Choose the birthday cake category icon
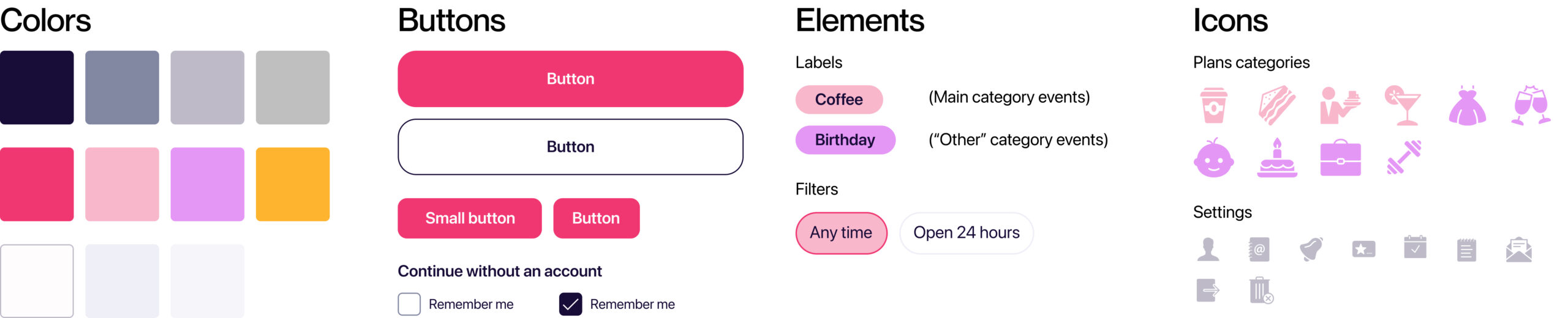 (x=1277, y=158)
